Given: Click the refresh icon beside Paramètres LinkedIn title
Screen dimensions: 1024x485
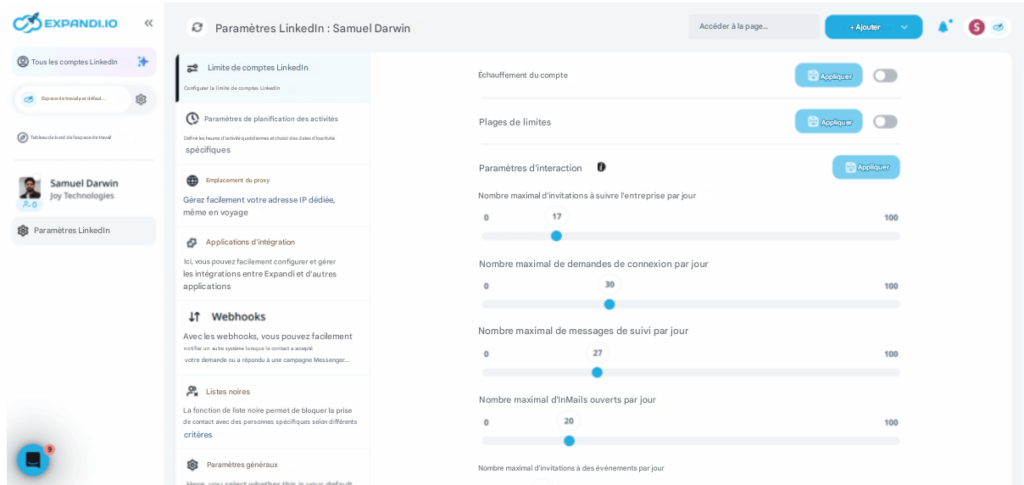Looking at the screenshot, I should (x=197, y=27).
